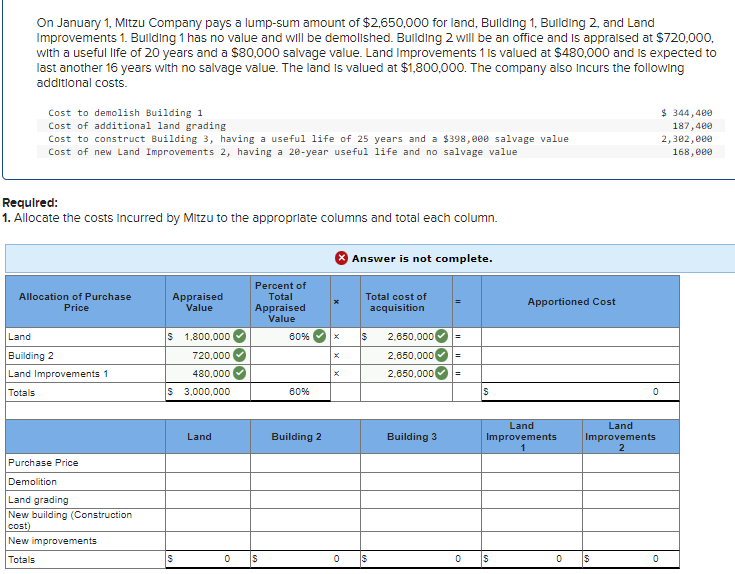Screen dimensions: 735x574
Task: Select New improvements cell under Land Improvements 1 column
Action: tap(532, 541)
